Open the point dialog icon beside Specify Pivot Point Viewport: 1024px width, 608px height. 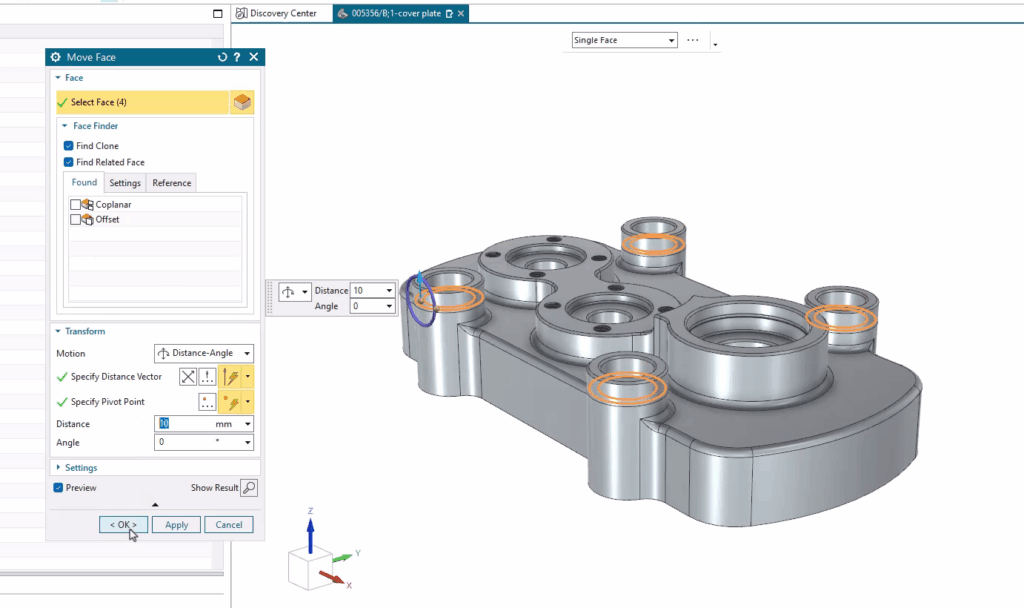[x=207, y=402]
